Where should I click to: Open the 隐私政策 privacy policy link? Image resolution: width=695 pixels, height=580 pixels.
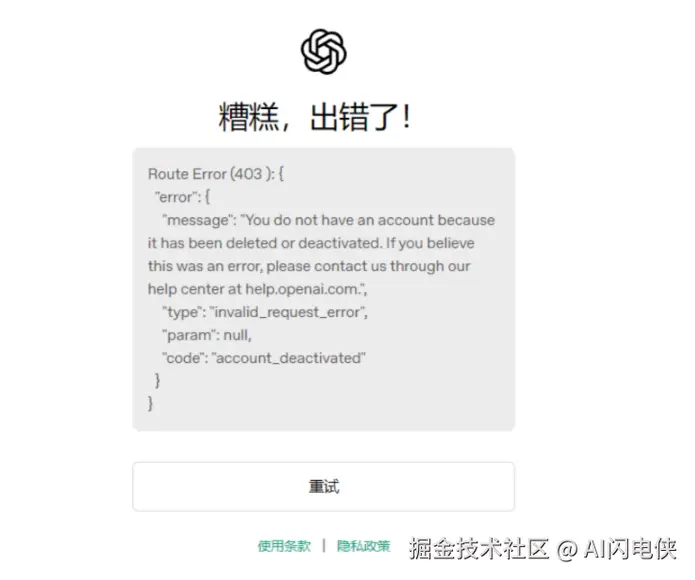point(363,546)
